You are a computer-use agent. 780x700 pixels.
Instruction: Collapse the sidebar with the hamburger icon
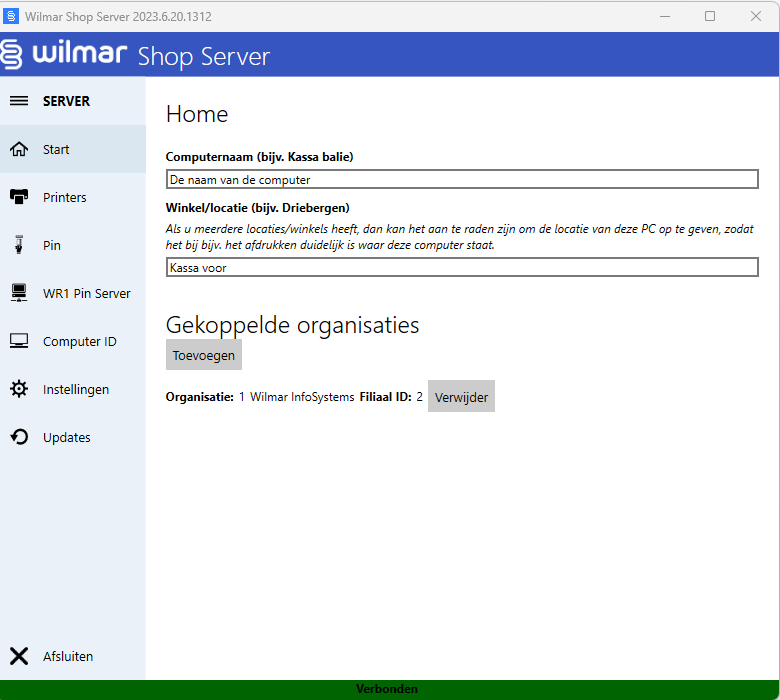pyautogui.click(x=19, y=101)
